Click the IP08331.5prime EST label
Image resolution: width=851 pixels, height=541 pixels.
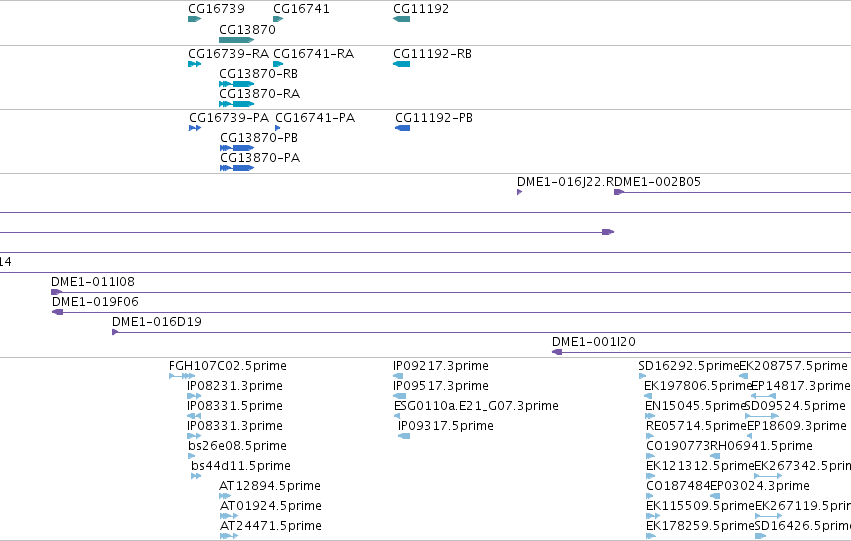235,406
